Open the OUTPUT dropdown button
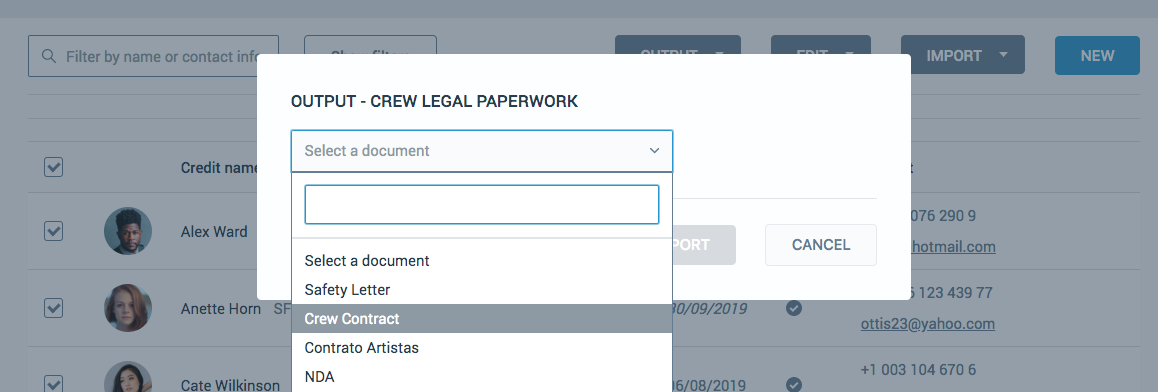The width and height of the screenshot is (1158, 392). (677, 46)
